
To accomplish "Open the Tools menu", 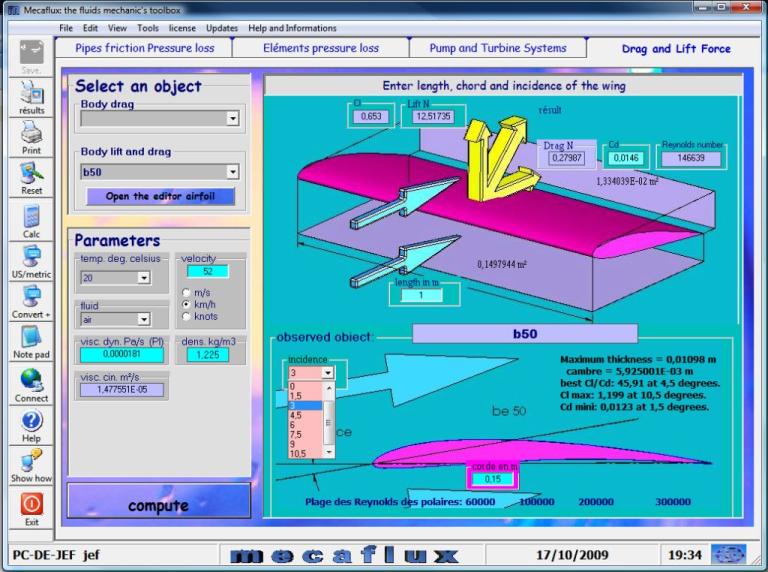I will pos(148,28).
